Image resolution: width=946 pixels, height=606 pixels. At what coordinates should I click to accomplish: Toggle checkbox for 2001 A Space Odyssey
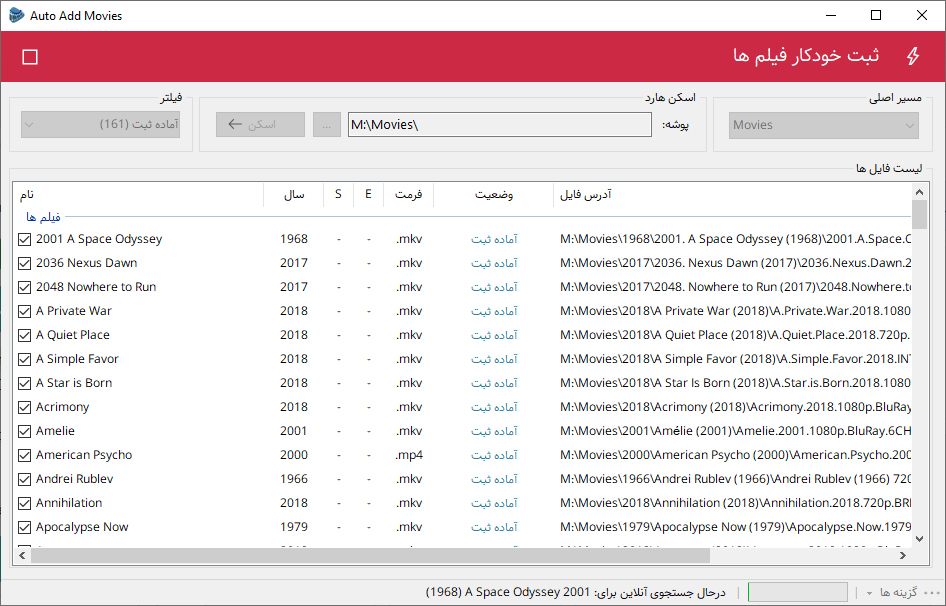click(24, 240)
